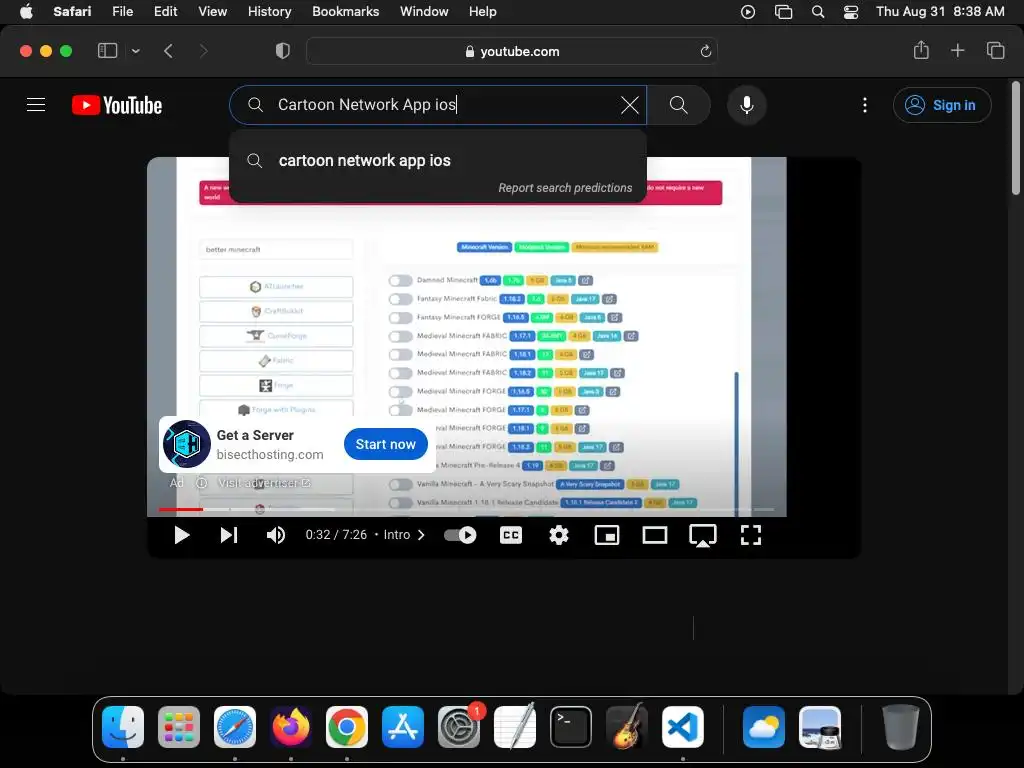Click bisecthosting.com ad link
The width and height of the screenshot is (1024, 768).
pos(270,455)
